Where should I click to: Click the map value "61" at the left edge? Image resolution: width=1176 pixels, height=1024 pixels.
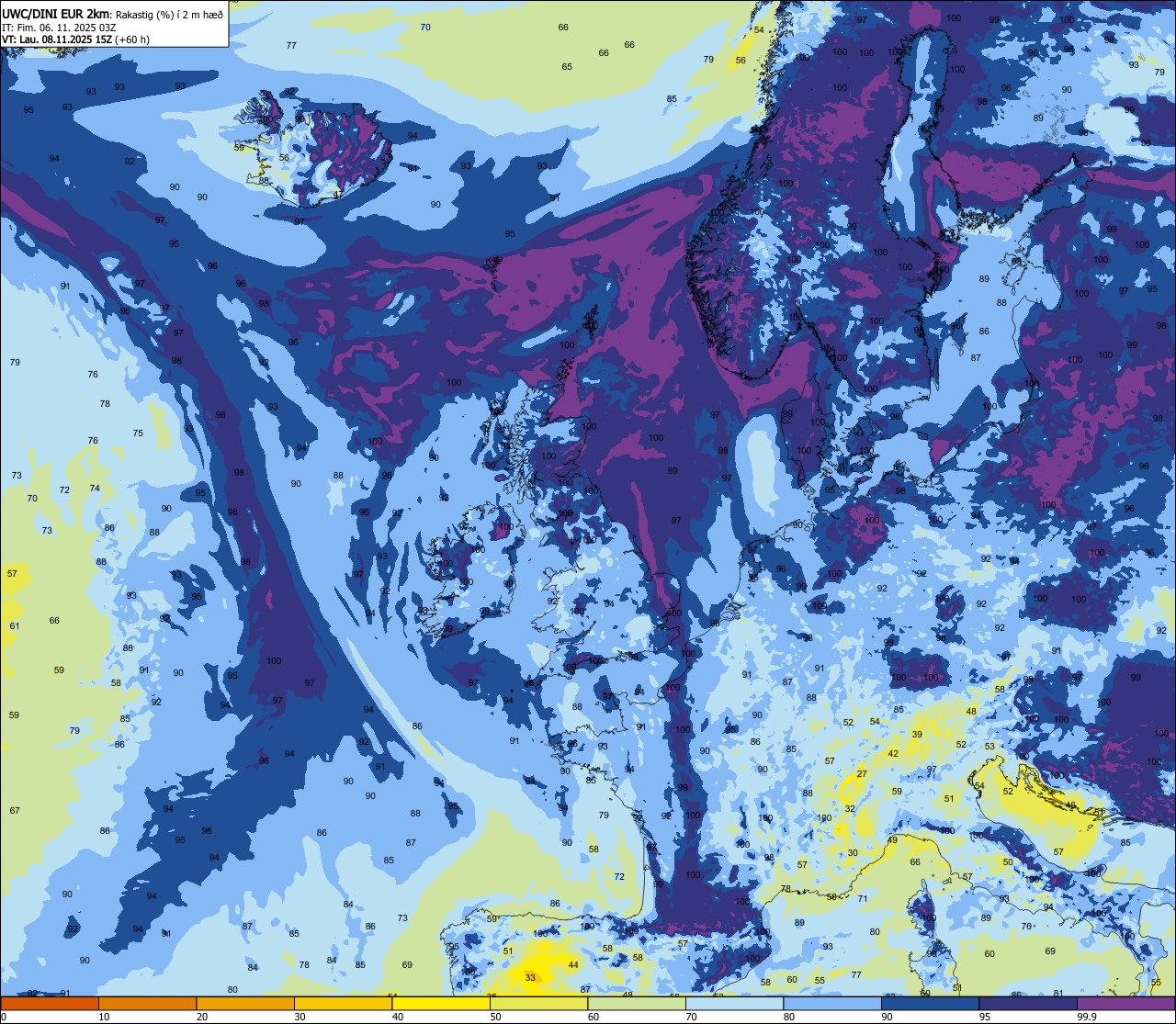coord(15,626)
